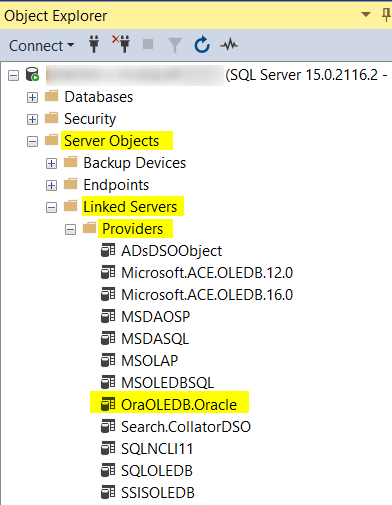Select the MSOLAP provider
Screen dimensions: 392x505
[x=150, y=361]
